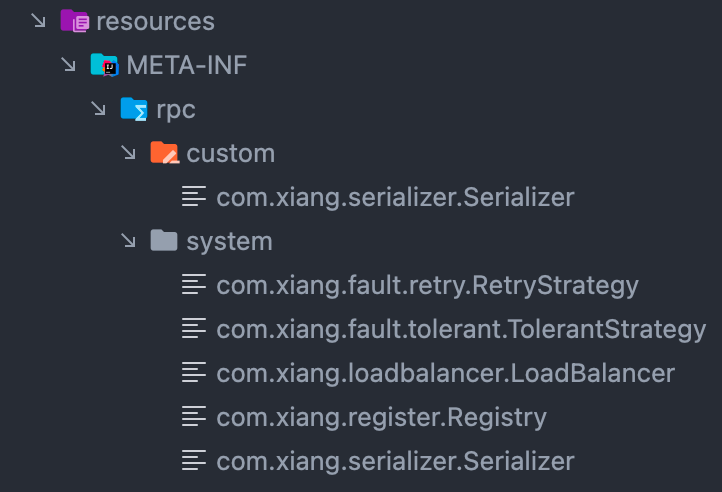This screenshot has height=492, width=722.
Task: Click the gray system folder icon
Action: [x=164, y=241]
